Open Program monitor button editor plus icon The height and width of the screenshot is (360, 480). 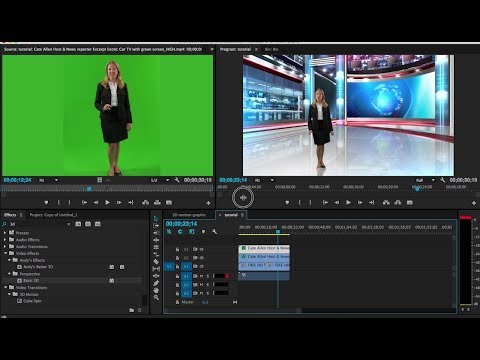[474, 203]
